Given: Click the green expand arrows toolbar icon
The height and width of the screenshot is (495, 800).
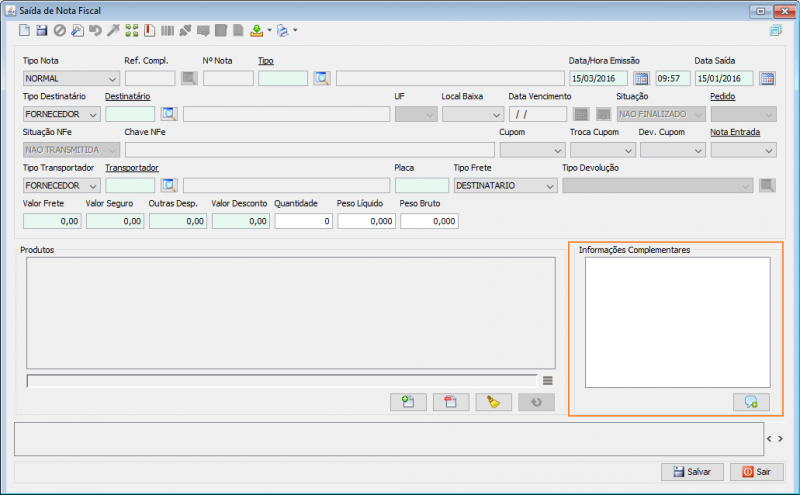Looking at the screenshot, I should (132, 31).
